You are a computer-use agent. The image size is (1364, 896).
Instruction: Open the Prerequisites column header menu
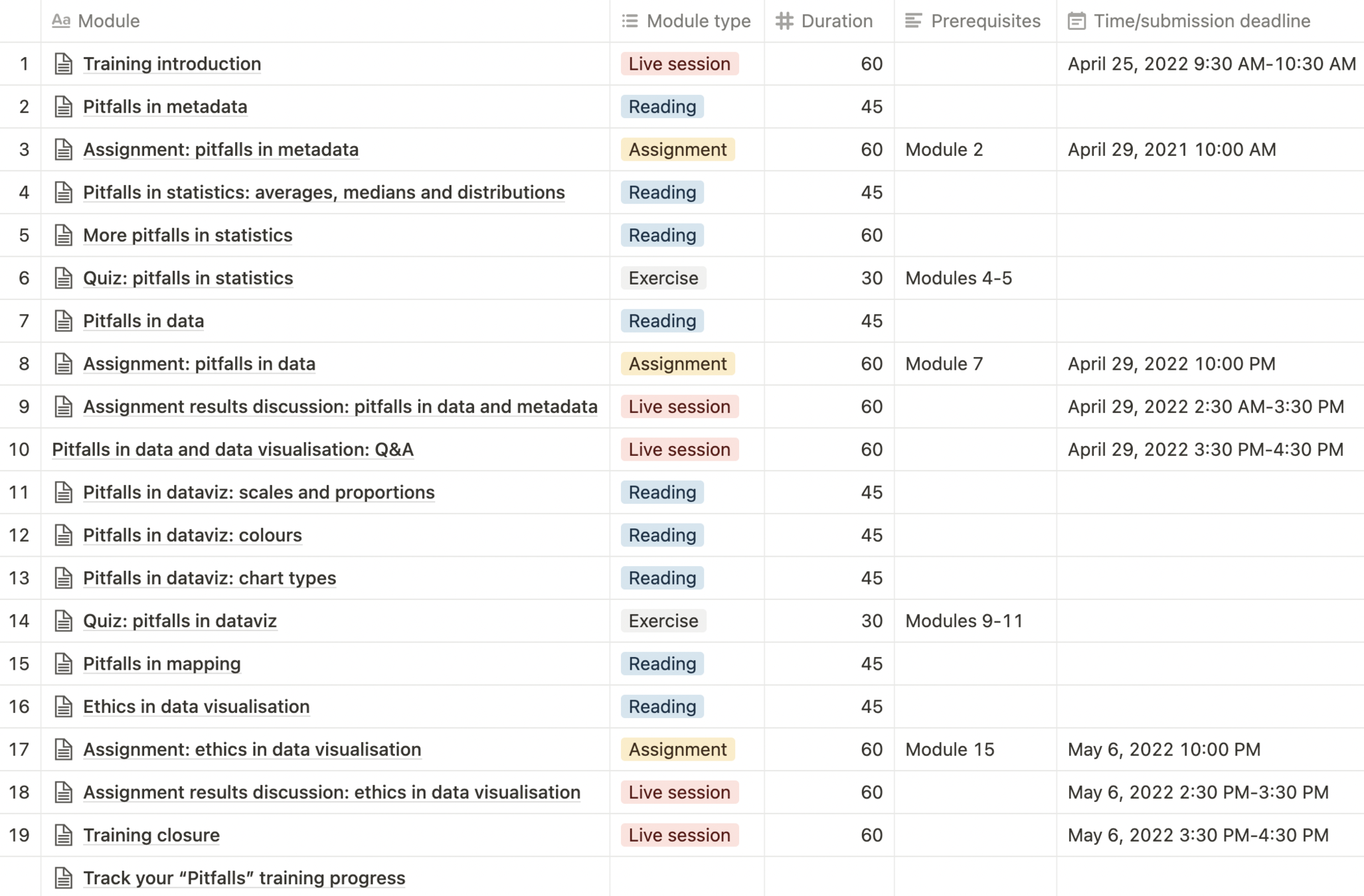[985, 21]
